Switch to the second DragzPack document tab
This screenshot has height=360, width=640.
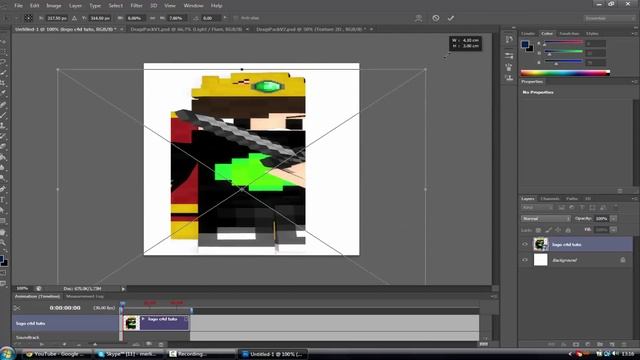click(x=311, y=29)
